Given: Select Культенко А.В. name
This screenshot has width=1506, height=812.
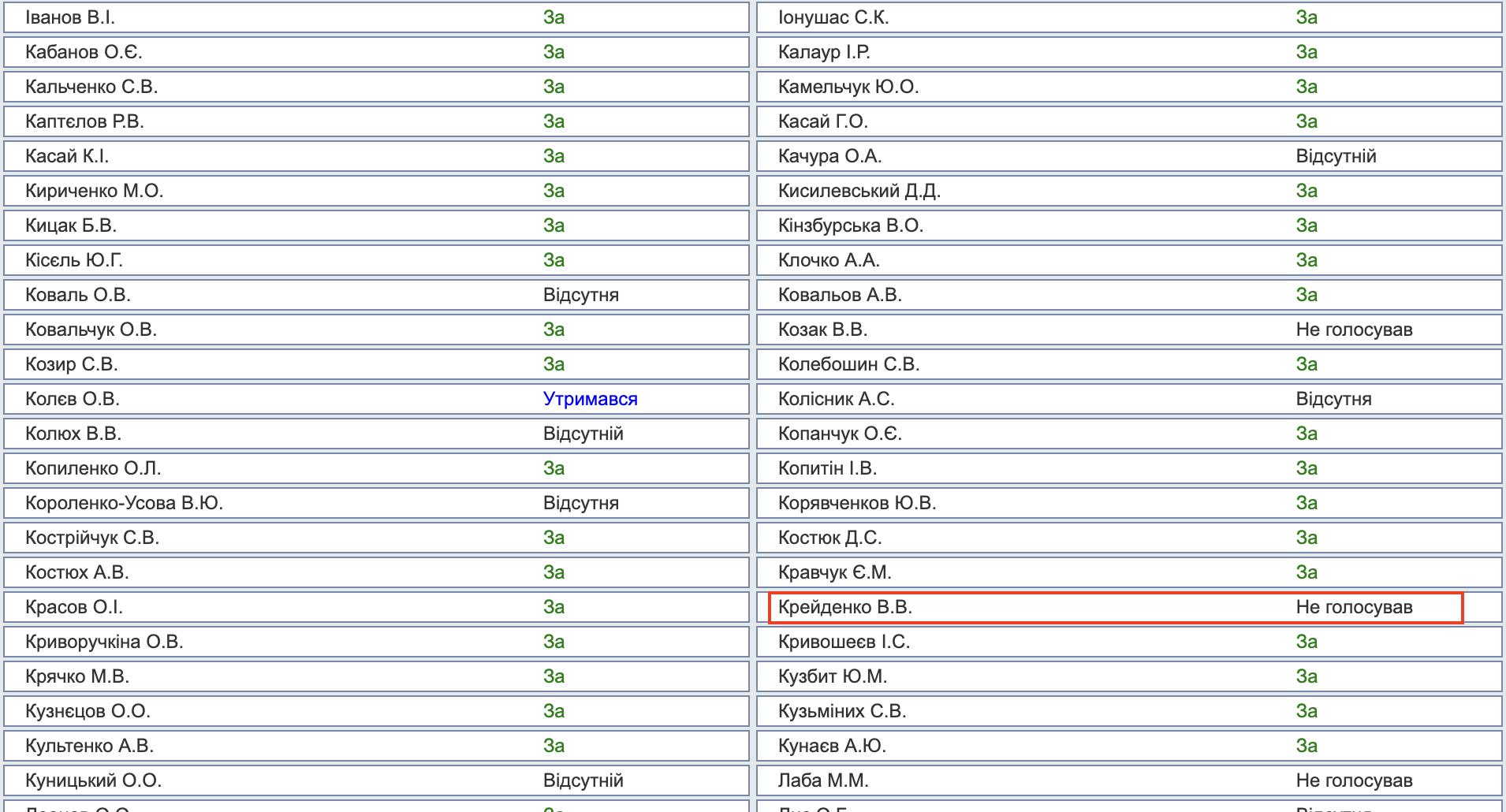Looking at the screenshot, I should (89, 746).
